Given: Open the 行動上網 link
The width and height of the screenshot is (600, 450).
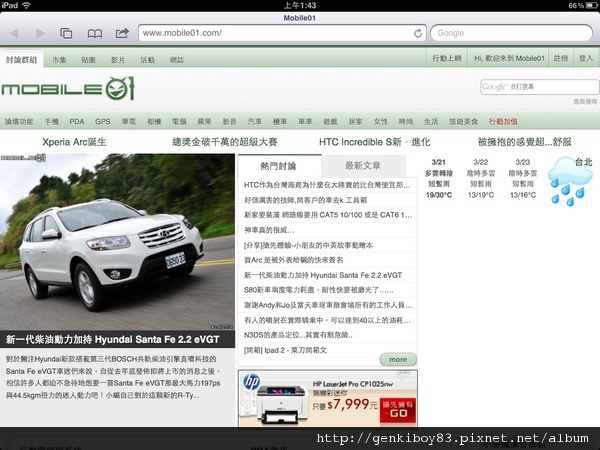Looking at the screenshot, I should click(447, 58).
